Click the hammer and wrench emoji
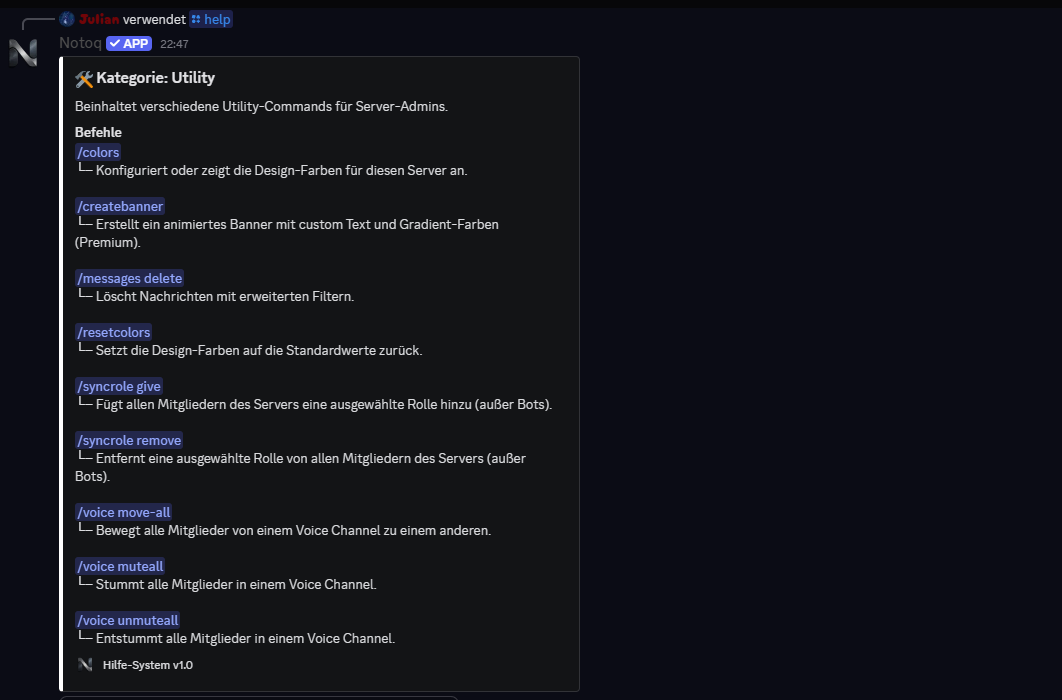This screenshot has width=1062, height=700. click(x=84, y=78)
